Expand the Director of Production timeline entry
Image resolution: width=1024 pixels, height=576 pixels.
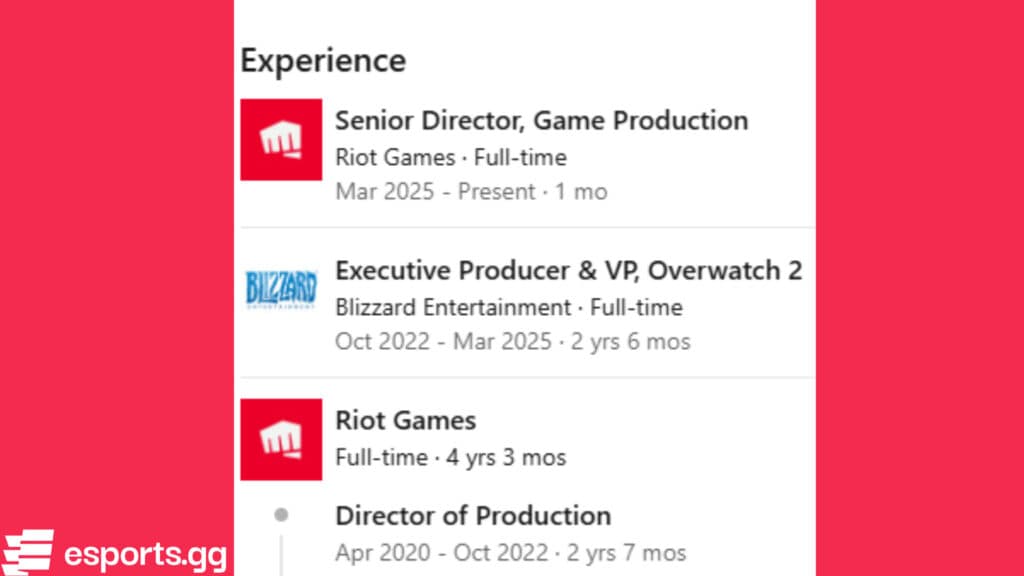(x=473, y=516)
